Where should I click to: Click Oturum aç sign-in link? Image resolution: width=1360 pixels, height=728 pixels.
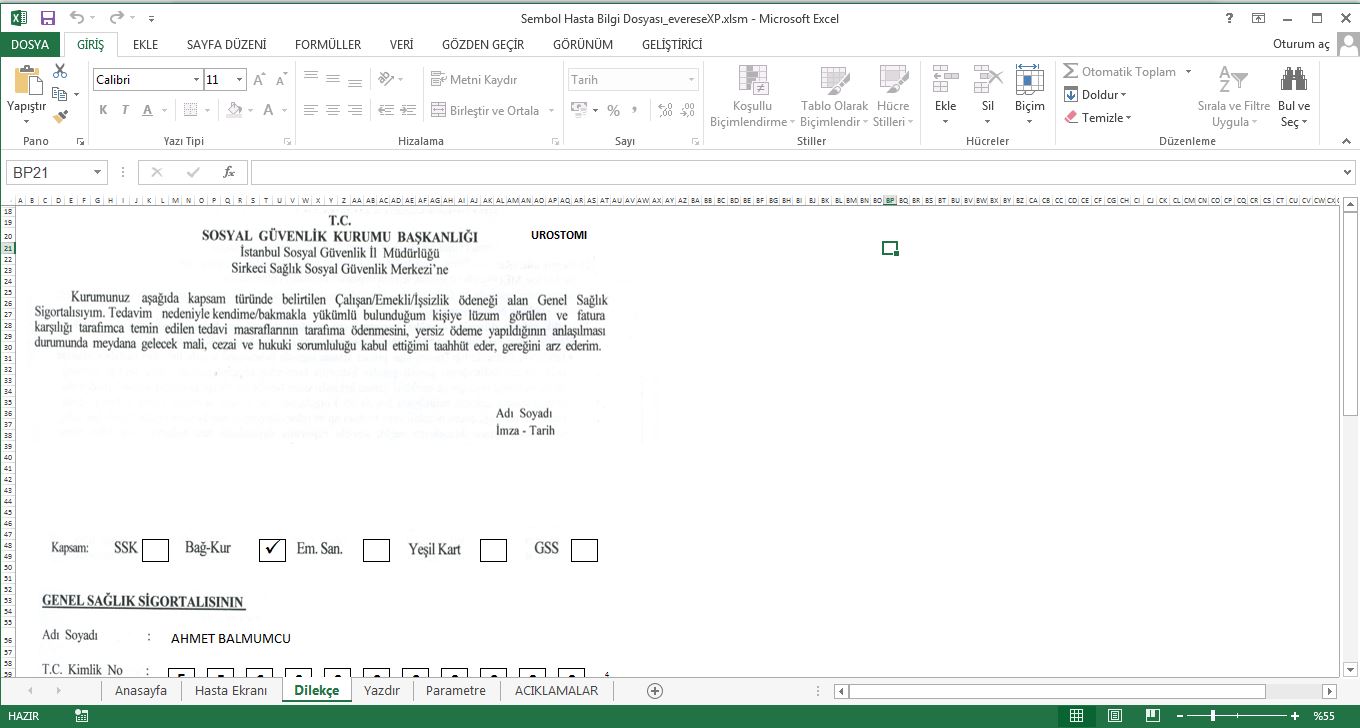click(1301, 44)
